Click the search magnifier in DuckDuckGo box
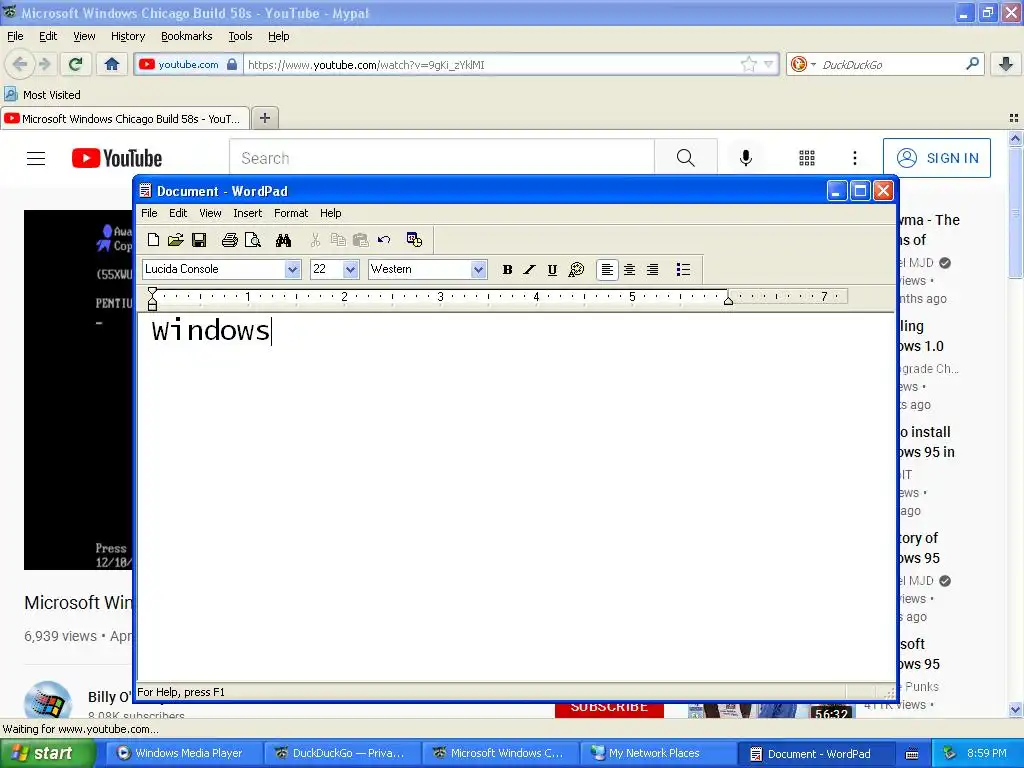 [x=972, y=64]
